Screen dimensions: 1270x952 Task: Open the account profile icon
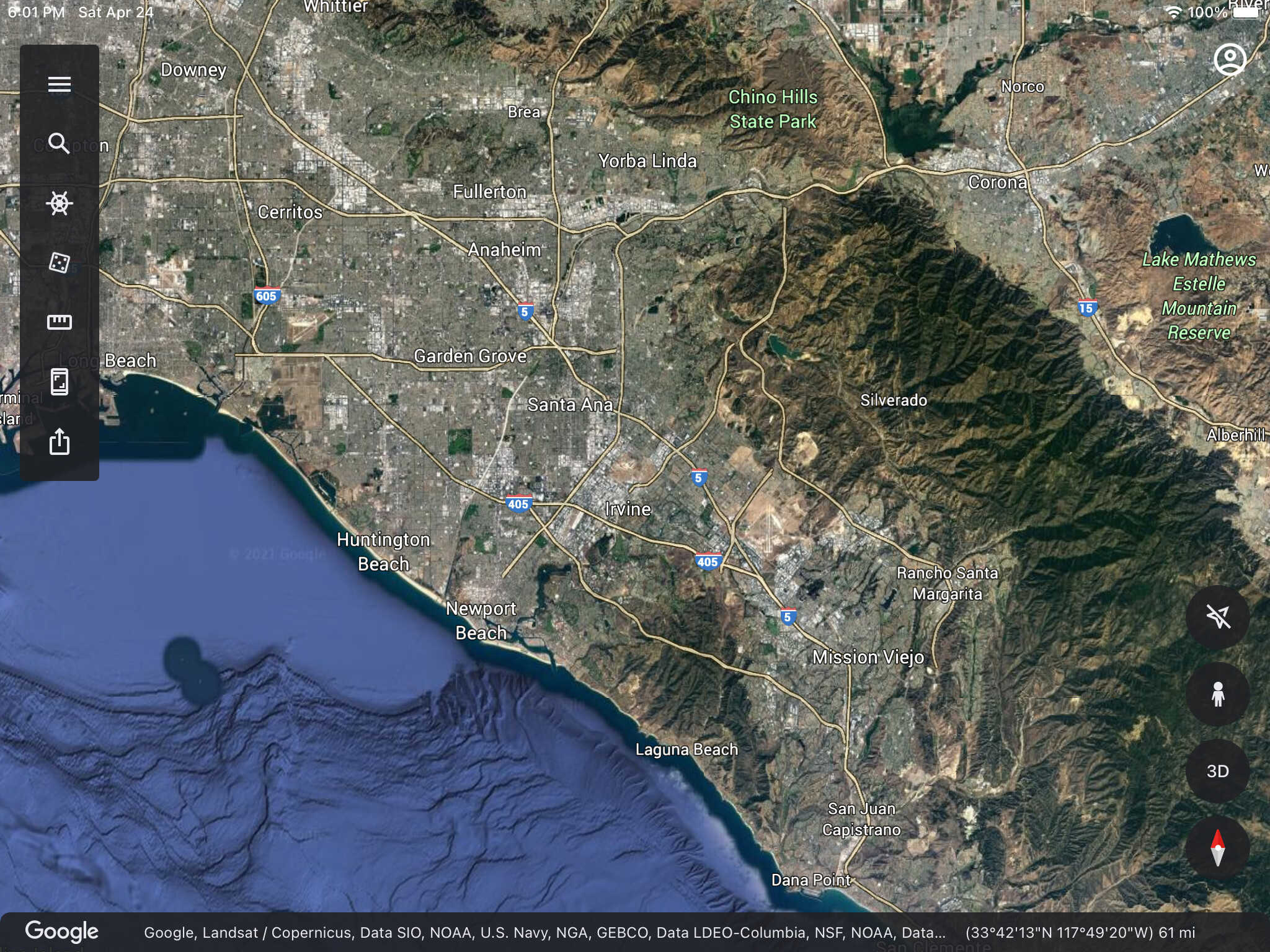(1230, 59)
